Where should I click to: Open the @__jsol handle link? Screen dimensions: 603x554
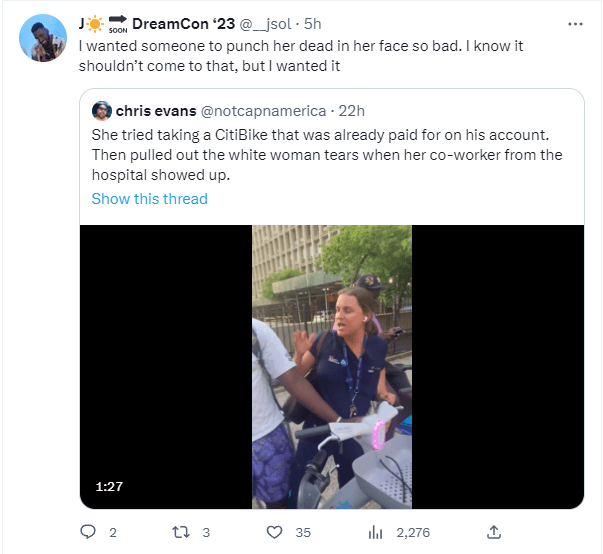pos(265,24)
